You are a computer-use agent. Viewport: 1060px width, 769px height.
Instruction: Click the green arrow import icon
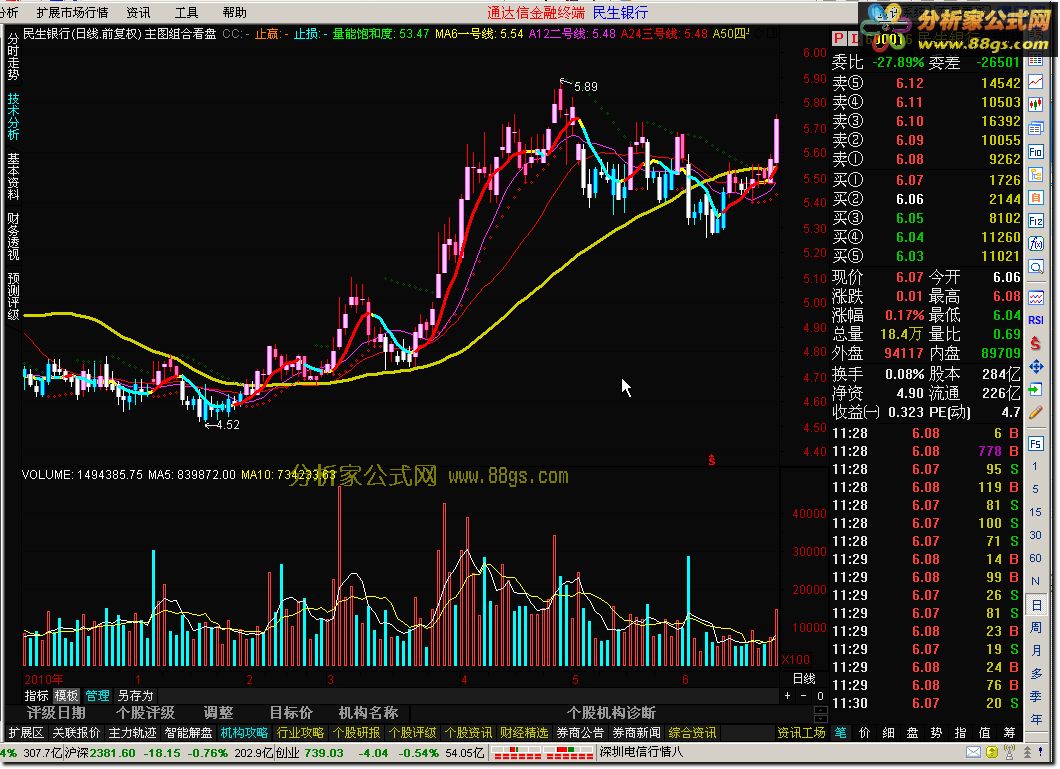1036,389
